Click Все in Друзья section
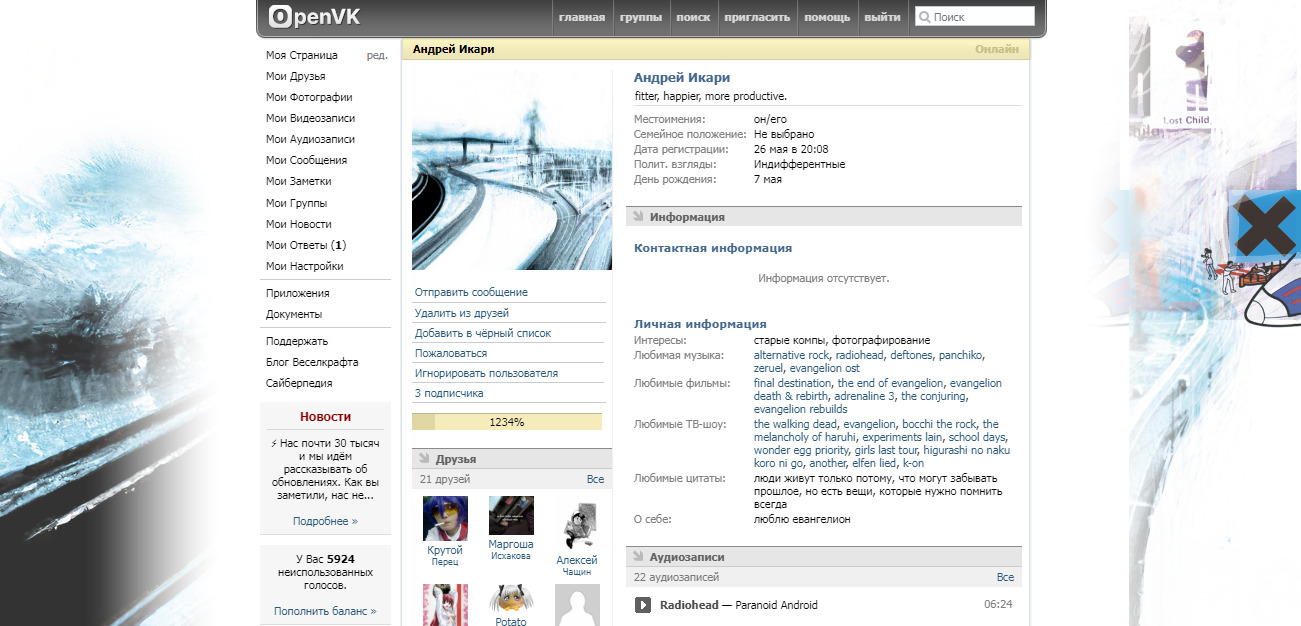 tap(596, 480)
